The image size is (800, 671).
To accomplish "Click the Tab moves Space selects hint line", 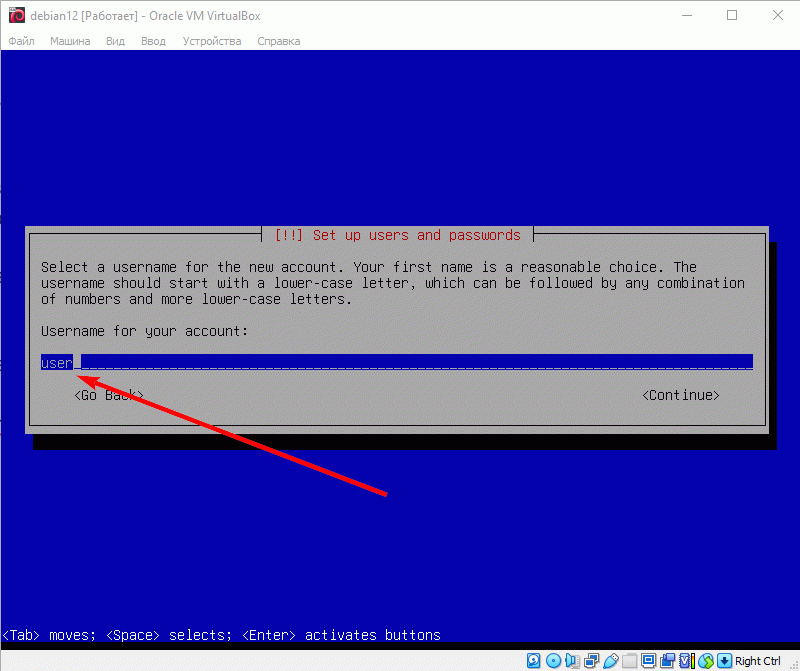I will (x=221, y=635).
